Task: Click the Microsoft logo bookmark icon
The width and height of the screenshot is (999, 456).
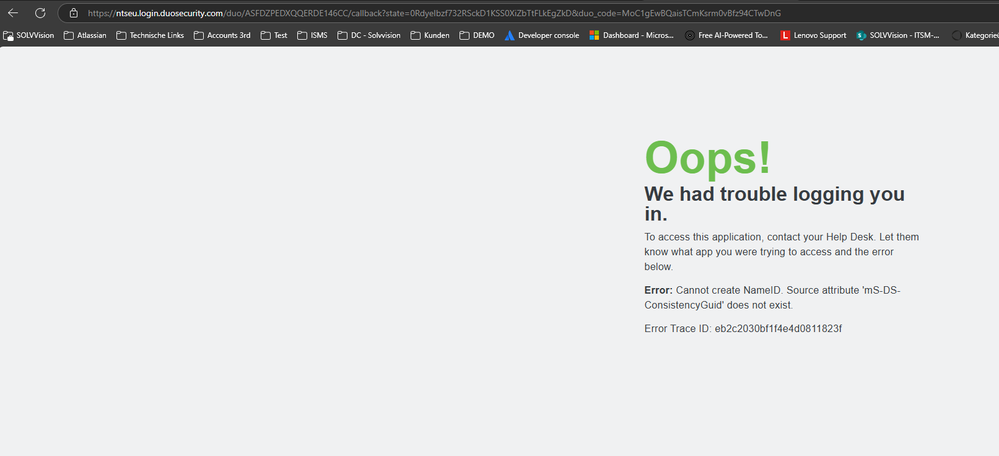Action: click(x=594, y=36)
